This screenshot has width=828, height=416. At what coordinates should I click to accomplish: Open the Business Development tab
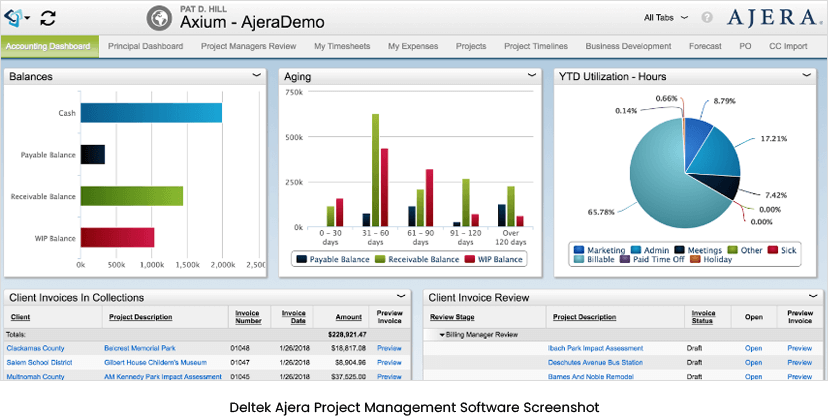point(628,46)
